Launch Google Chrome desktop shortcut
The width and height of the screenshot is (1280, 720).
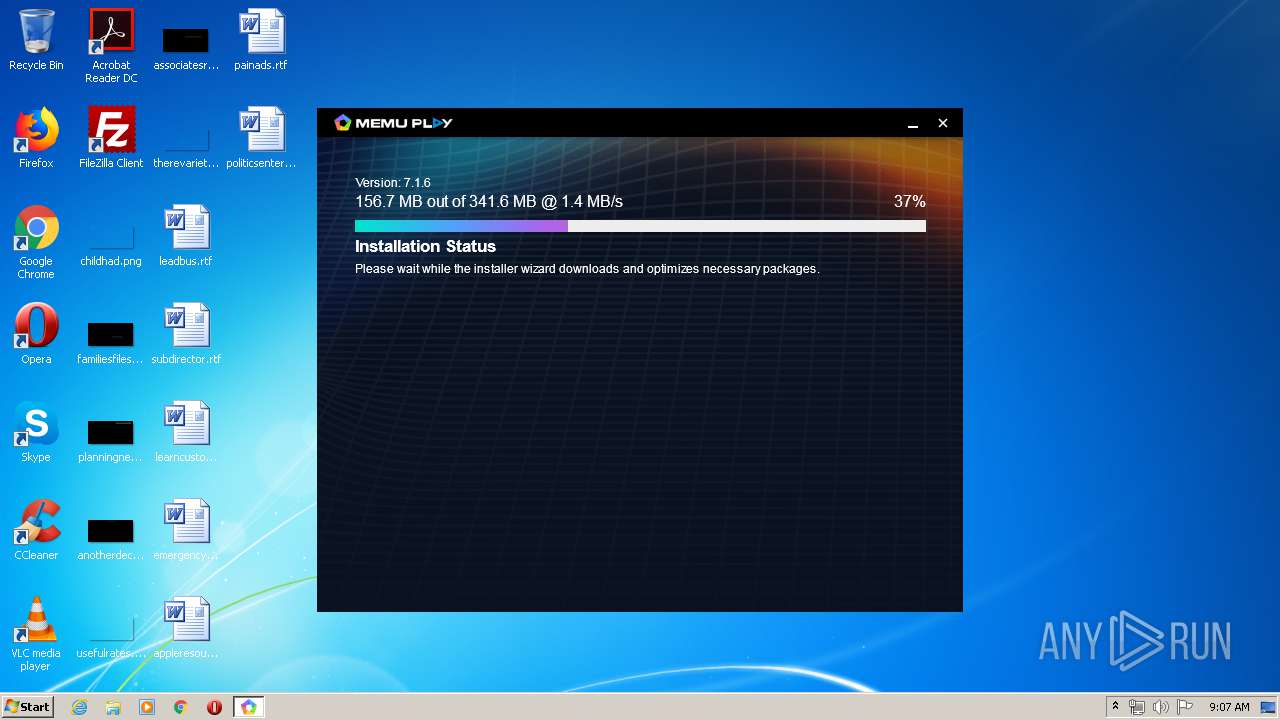pos(36,242)
